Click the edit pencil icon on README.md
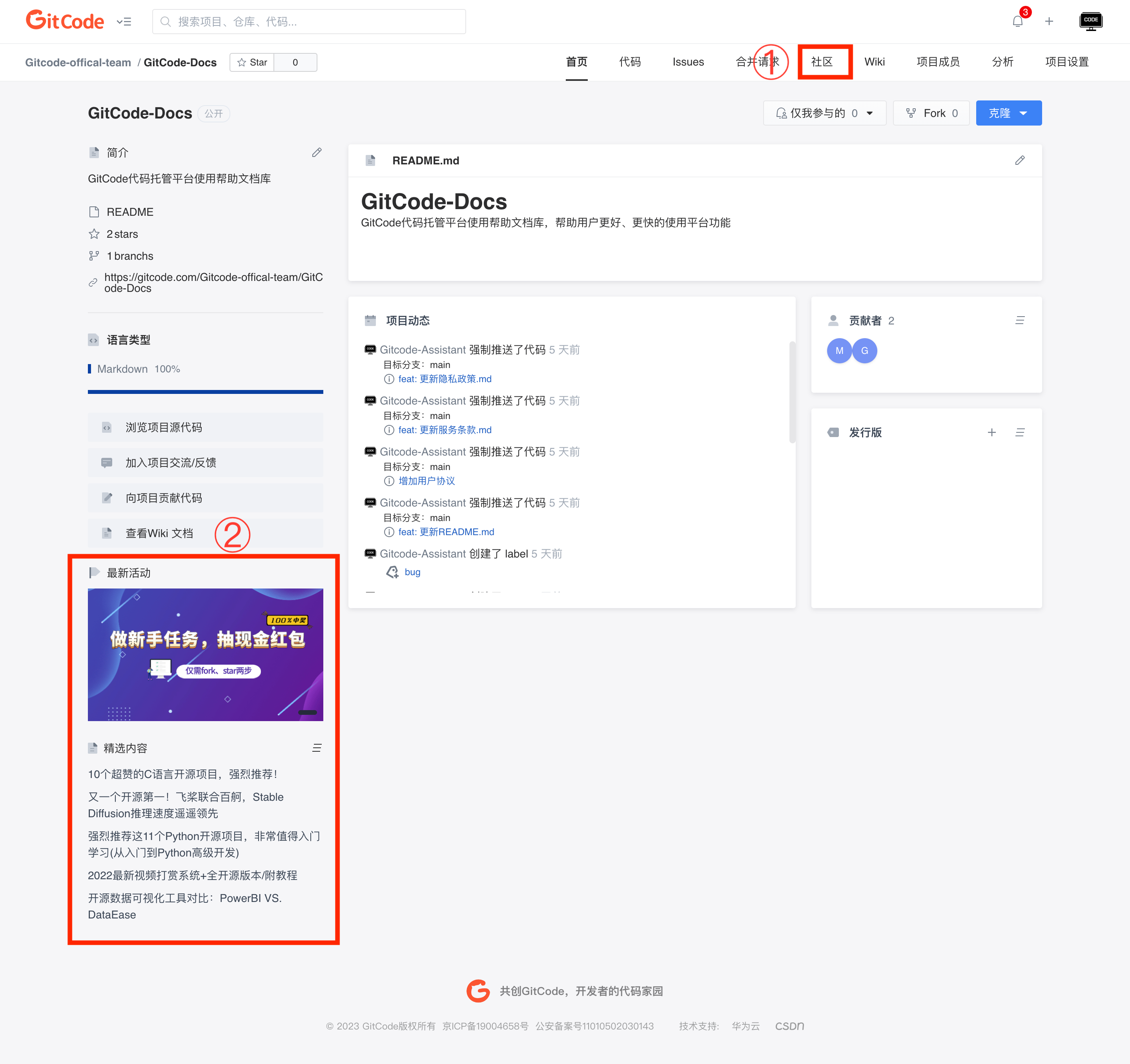The image size is (1130, 1064). click(x=1020, y=160)
